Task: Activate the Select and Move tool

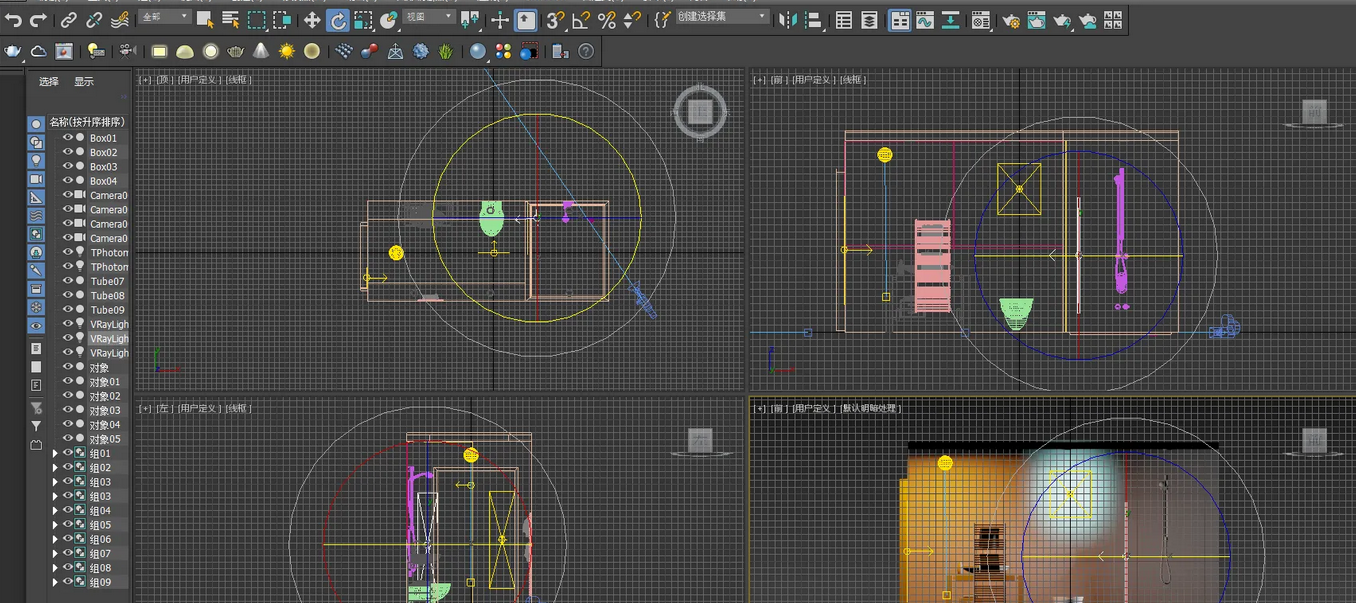Action: pyautogui.click(x=312, y=19)
